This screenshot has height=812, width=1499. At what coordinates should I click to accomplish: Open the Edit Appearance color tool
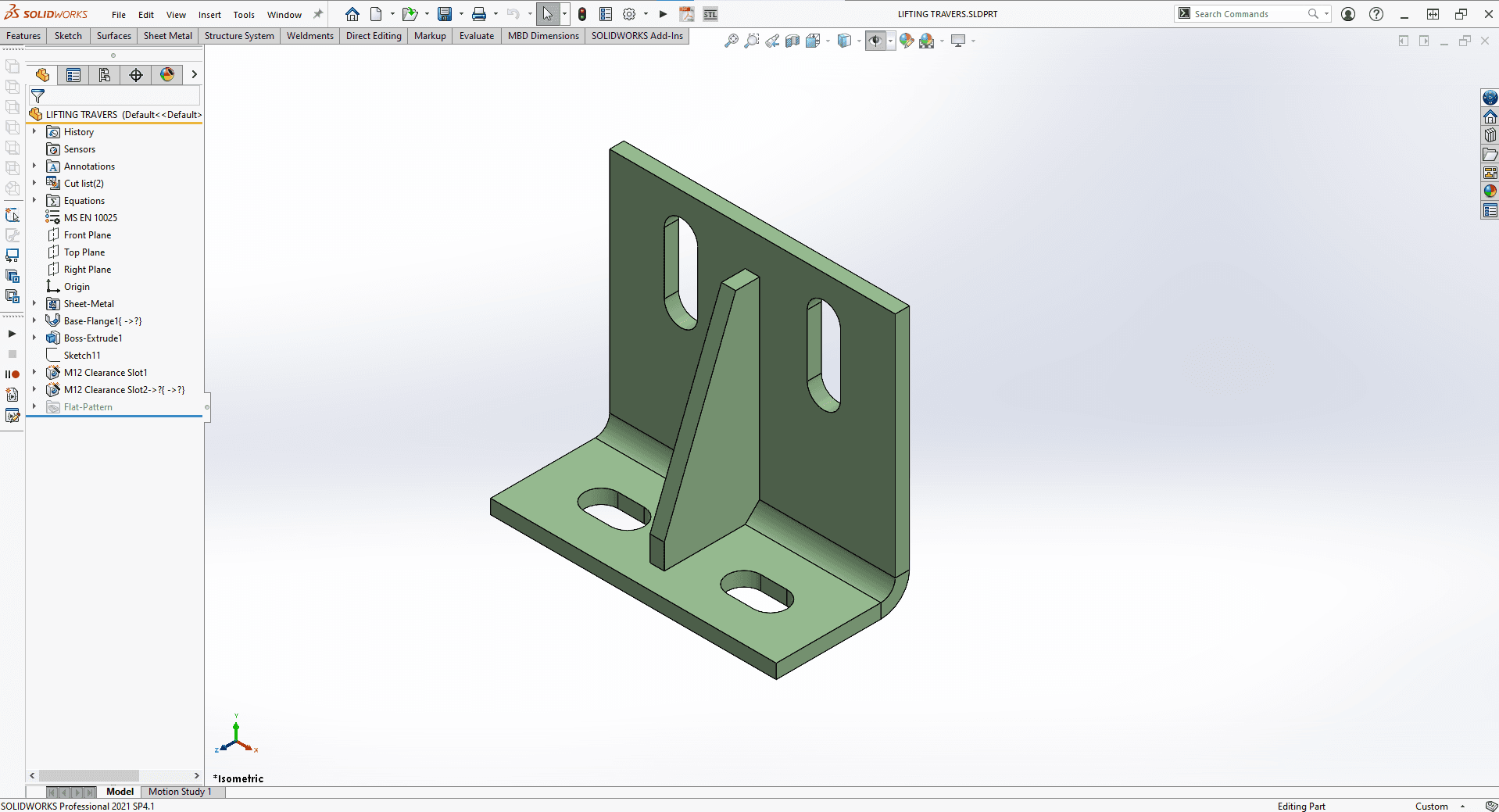pos(907,41)
